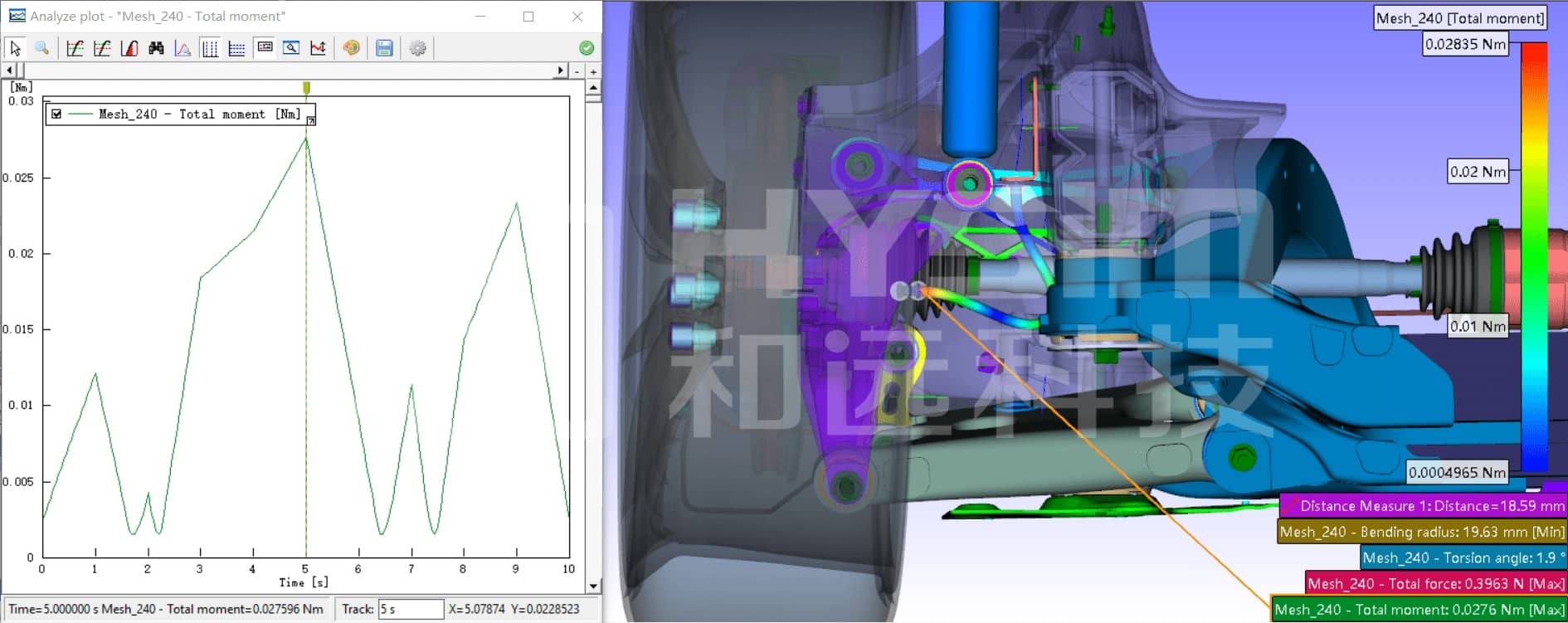Click the [Nm] y-axis unit label
Viewport: 1568px width, 623px height.
pyautogui.click(x=22, y=87)
